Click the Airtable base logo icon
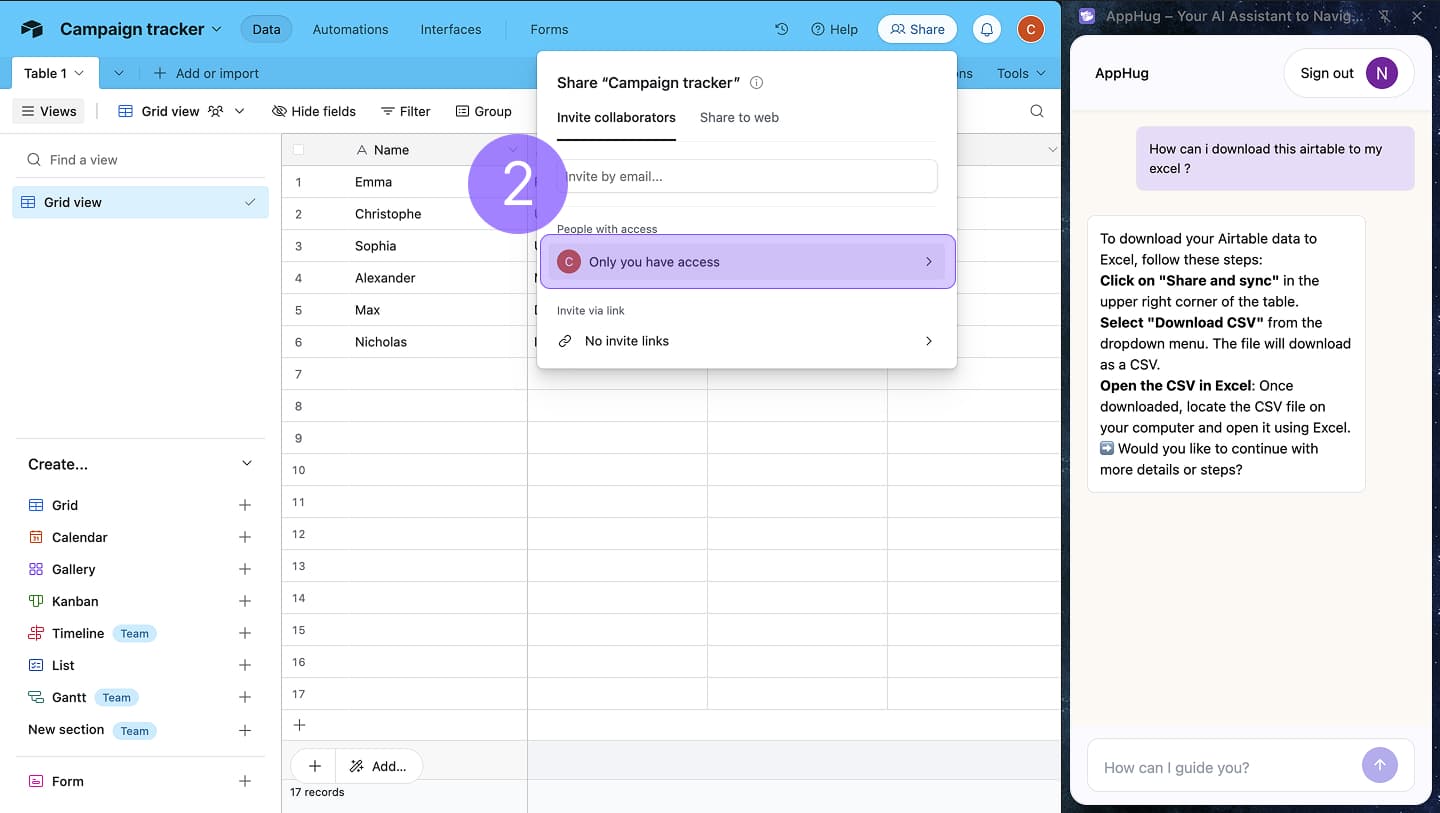Image resolution: width=1440 pixels, height=813 pixels. 32,29
